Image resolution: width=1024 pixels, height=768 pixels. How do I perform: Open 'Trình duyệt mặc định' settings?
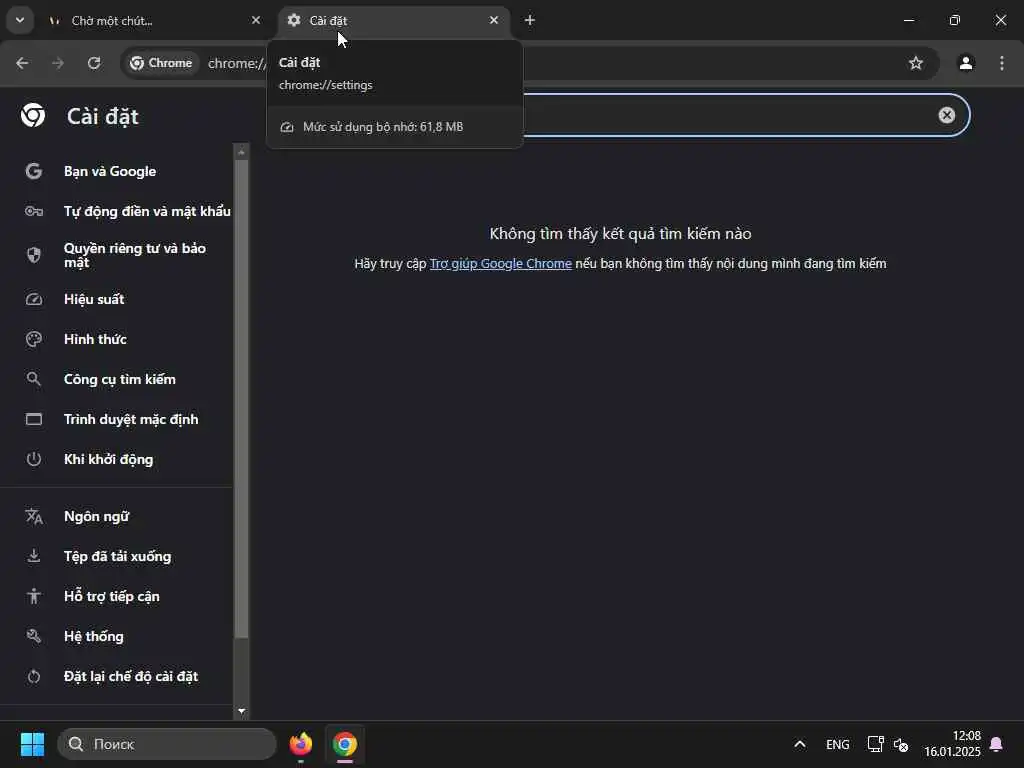tap(116, 419)
